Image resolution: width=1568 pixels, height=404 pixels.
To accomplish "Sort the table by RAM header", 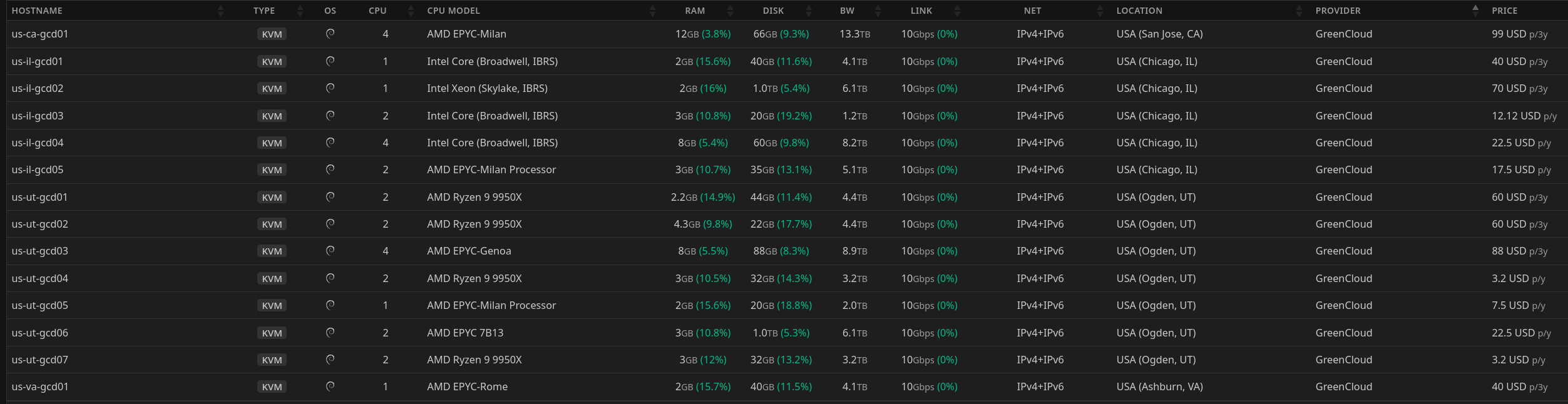I will click(695, 11).
